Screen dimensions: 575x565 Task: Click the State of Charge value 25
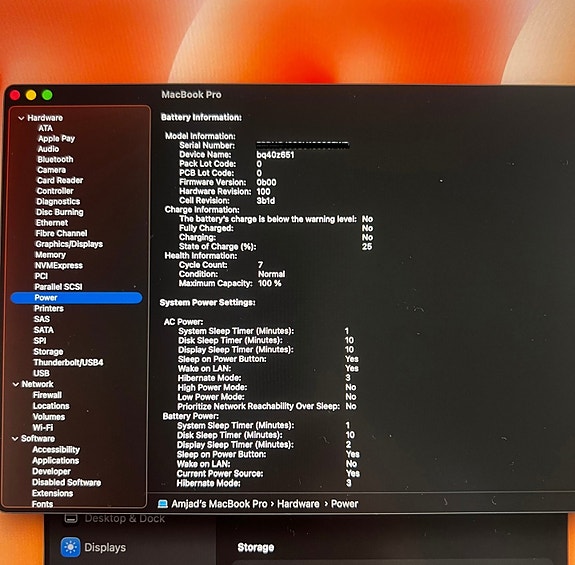pyautogui.click(x=367, y=246)
